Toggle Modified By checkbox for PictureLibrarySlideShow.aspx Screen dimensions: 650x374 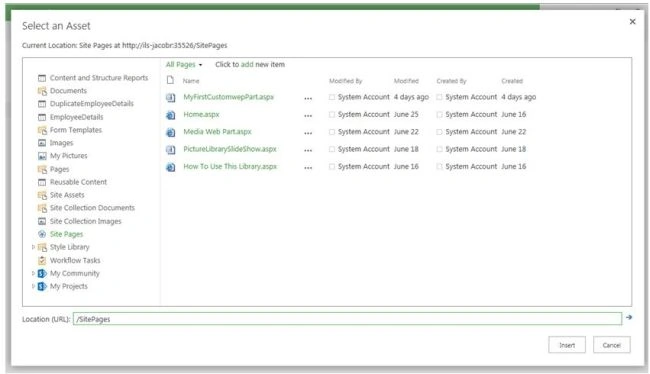point(332,149)
